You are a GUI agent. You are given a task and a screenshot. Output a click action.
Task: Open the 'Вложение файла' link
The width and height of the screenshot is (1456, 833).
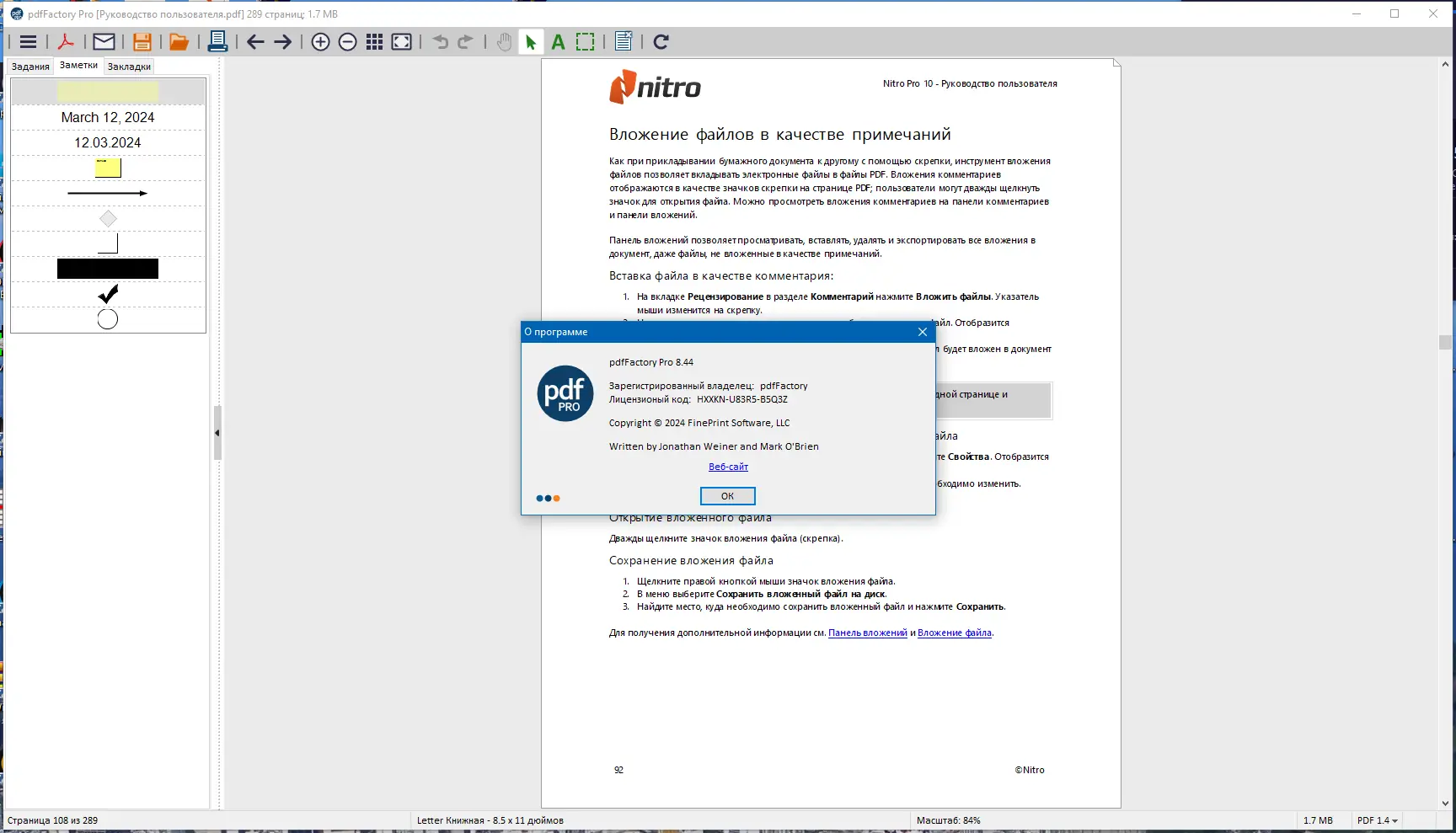coord(955,633)
